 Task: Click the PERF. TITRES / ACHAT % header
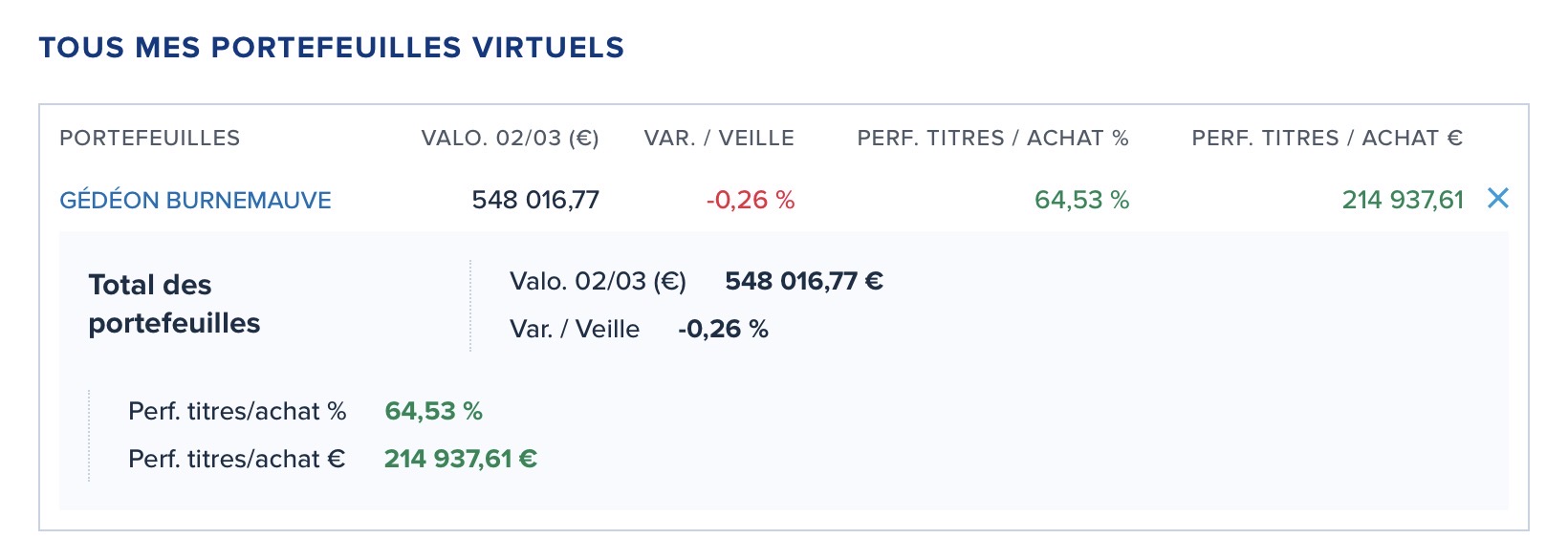[992, 139]
